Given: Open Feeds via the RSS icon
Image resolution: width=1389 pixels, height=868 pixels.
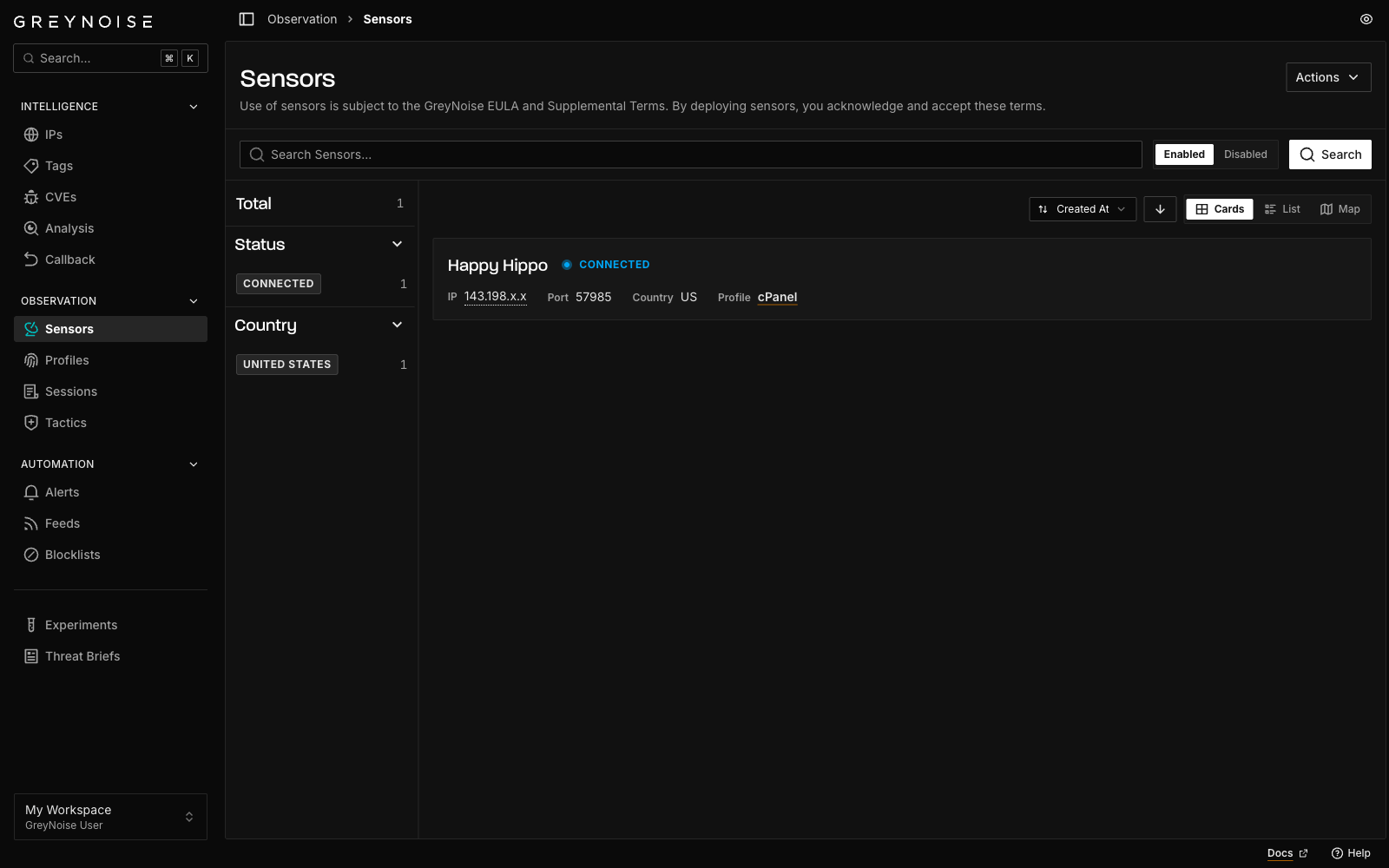Looking at the screenshot, I should coord(31,523).
